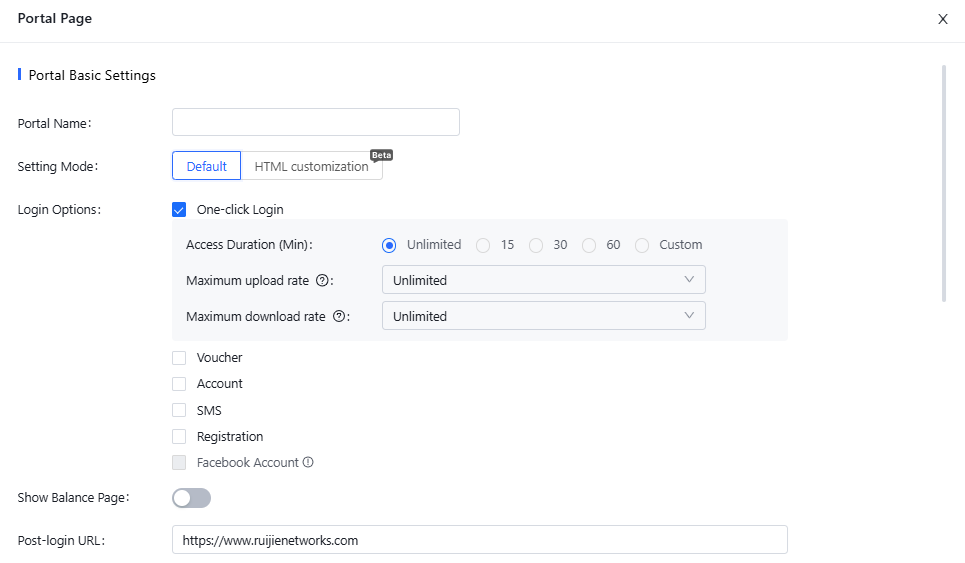Screen dimensions: 965x563
Task: Open the Maximum upload rate dropdown
Action: tap(543, 280)
